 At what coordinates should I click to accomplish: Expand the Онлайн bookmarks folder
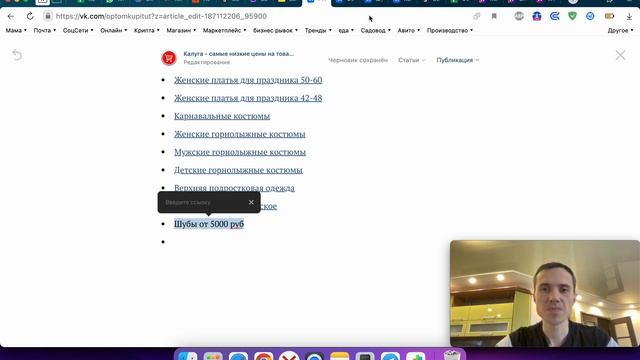[x=113, y=30]
